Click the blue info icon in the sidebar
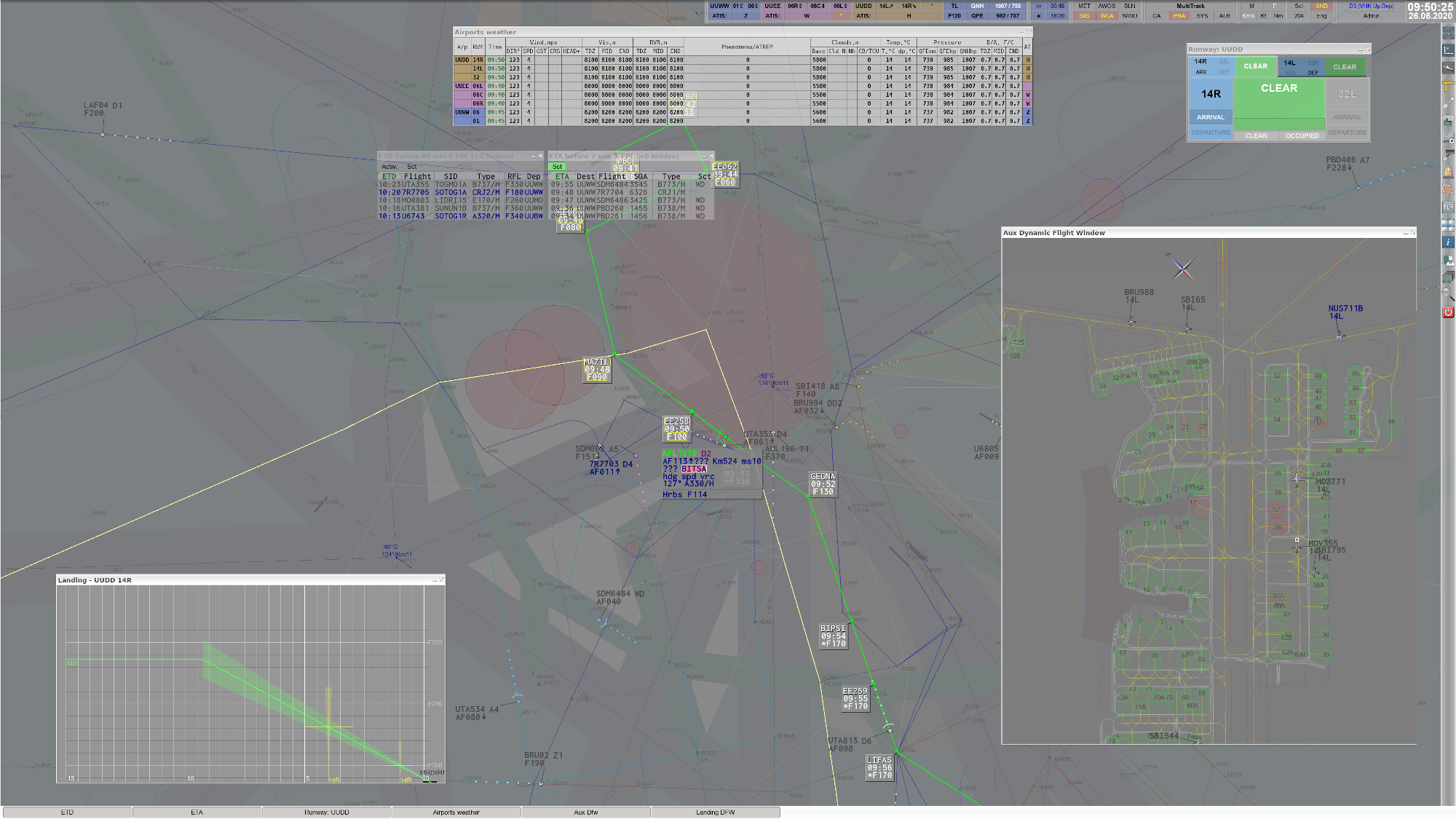This screenshot has width=1456, height=819. (1448, 242)
